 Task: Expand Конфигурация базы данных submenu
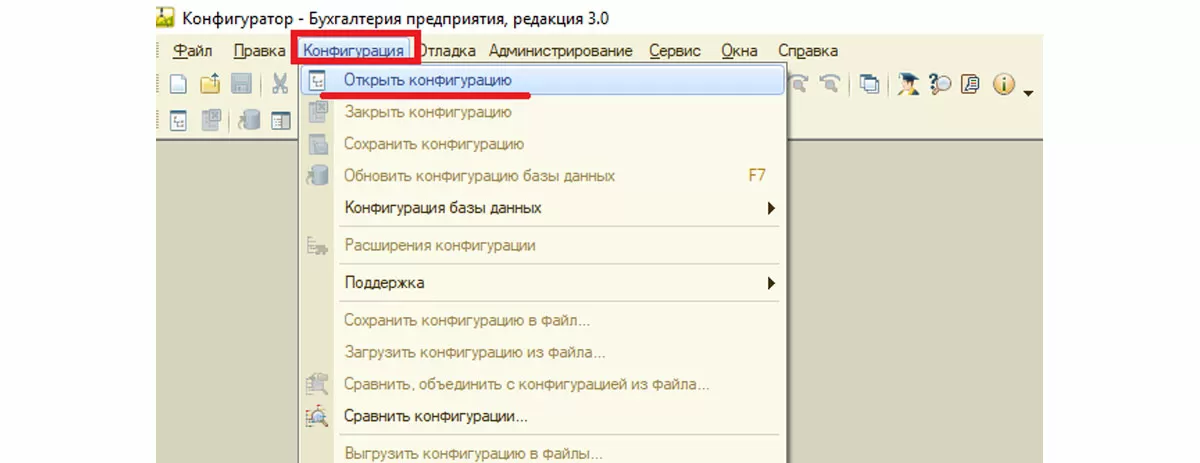[x=544, y=208]
